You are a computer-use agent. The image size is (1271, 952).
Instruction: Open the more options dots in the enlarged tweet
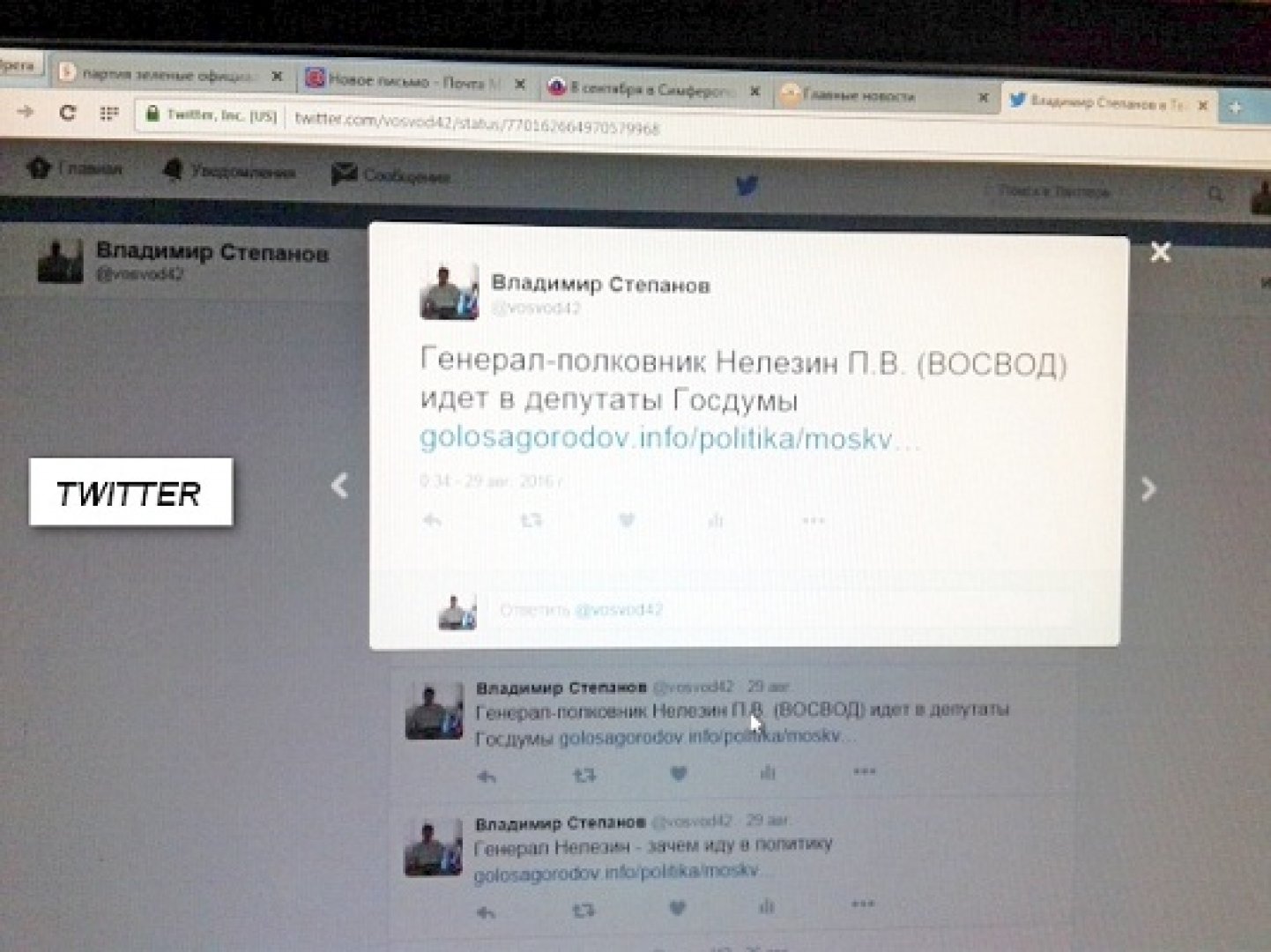tap(813, 520)
